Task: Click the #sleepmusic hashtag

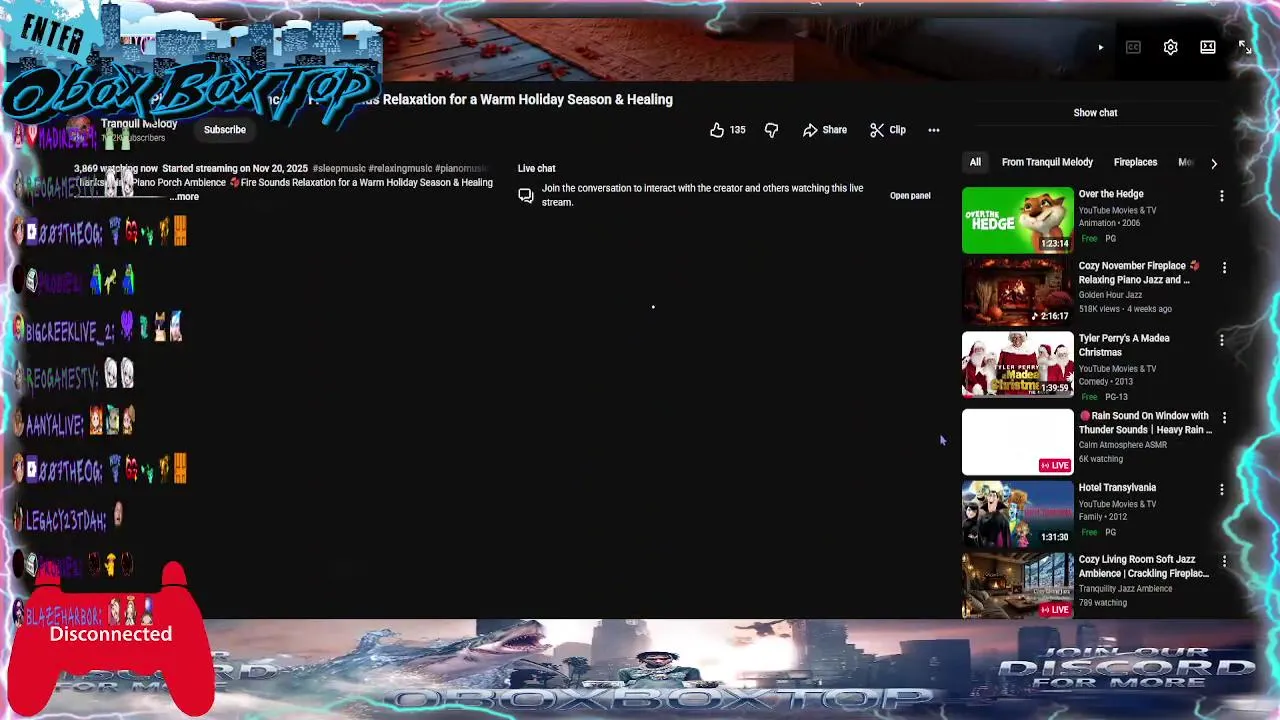Action: pos(339,169)
